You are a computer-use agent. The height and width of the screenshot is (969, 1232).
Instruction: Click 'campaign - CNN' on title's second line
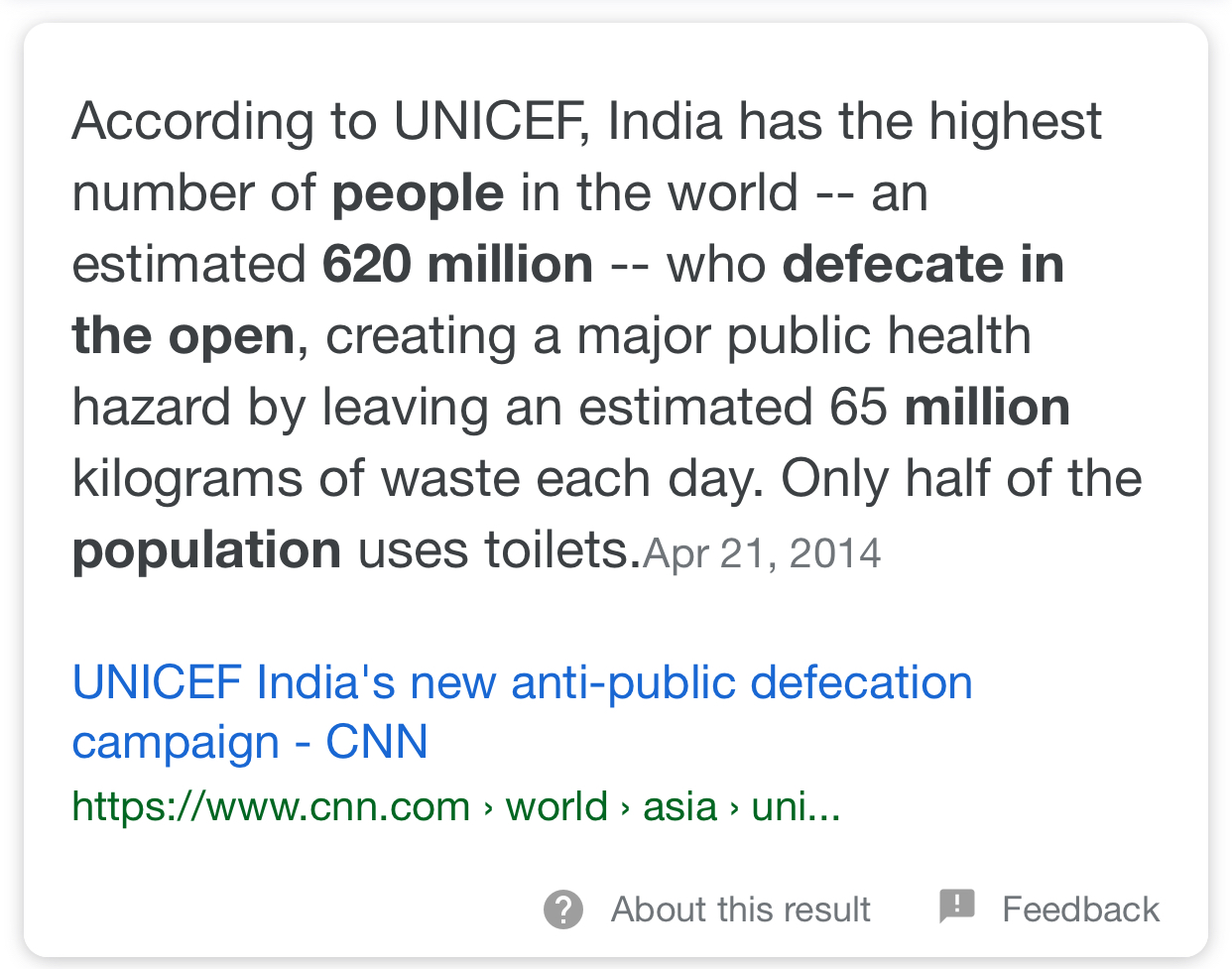point(250,743)
